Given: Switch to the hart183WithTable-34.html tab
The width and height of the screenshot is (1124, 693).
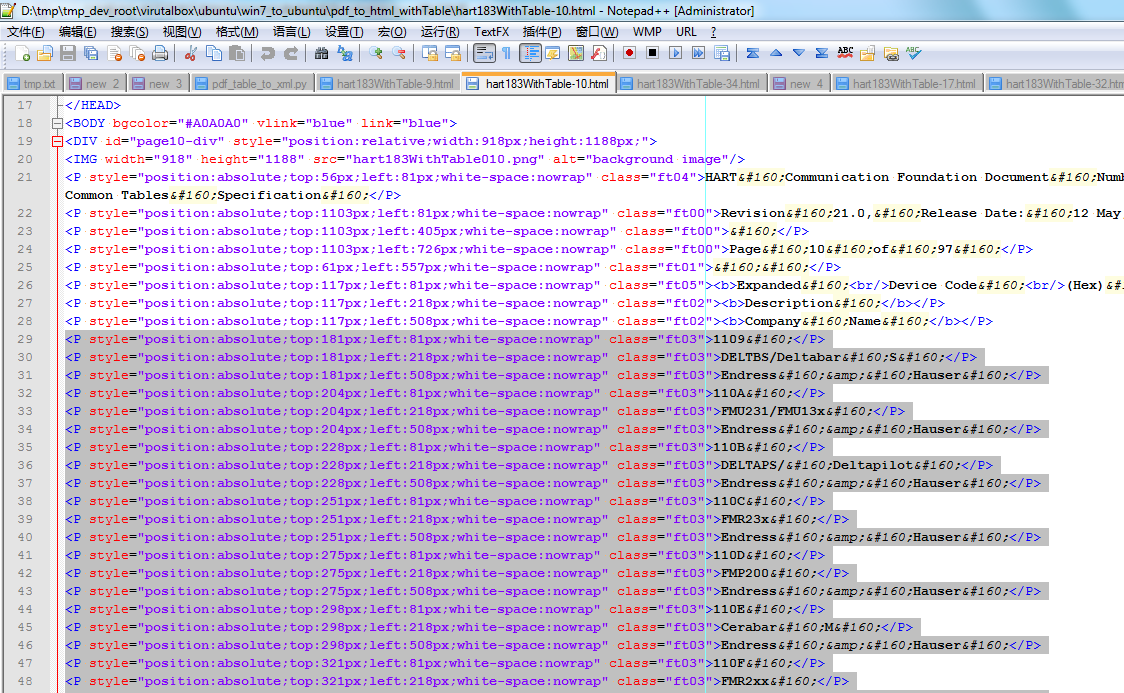Looking at the screenshot, I should 691,83.
